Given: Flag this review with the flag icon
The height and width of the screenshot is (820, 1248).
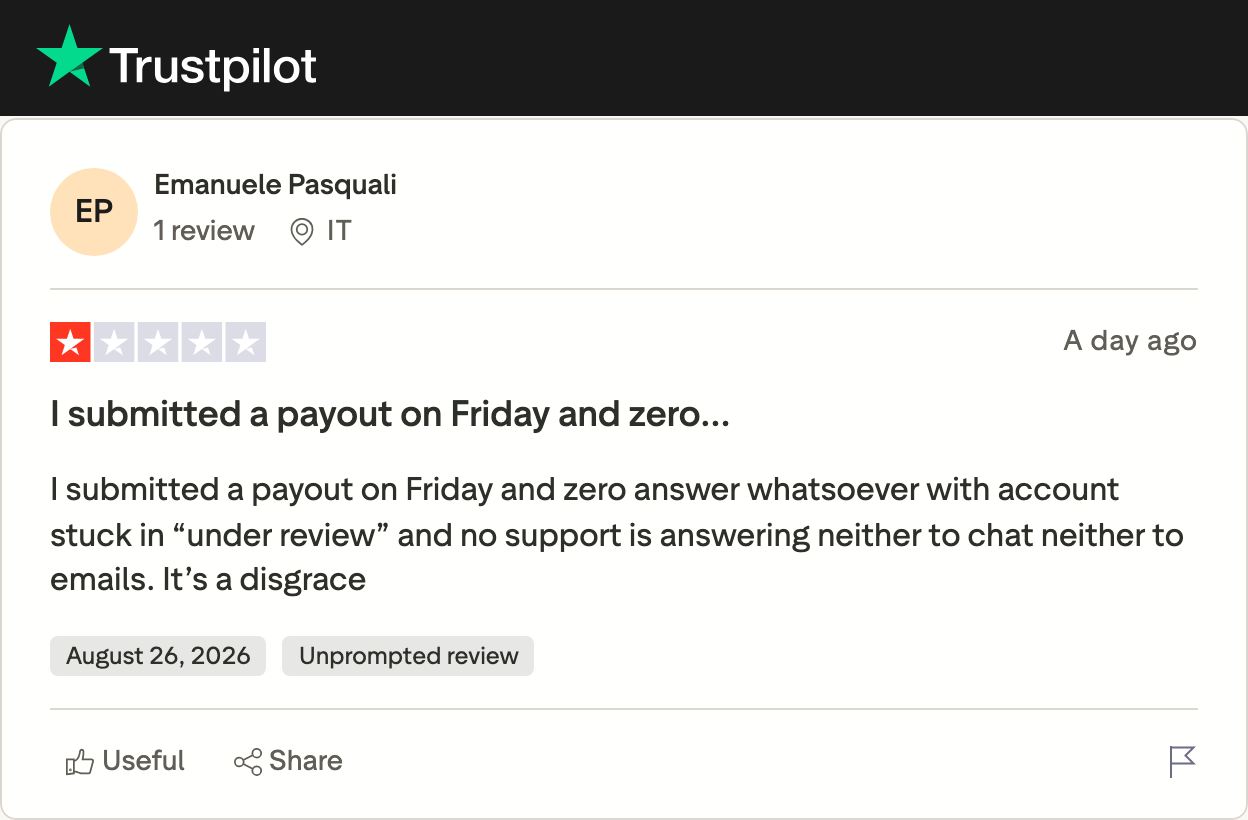Looking at the screenshot, I should pos(1182,762).
